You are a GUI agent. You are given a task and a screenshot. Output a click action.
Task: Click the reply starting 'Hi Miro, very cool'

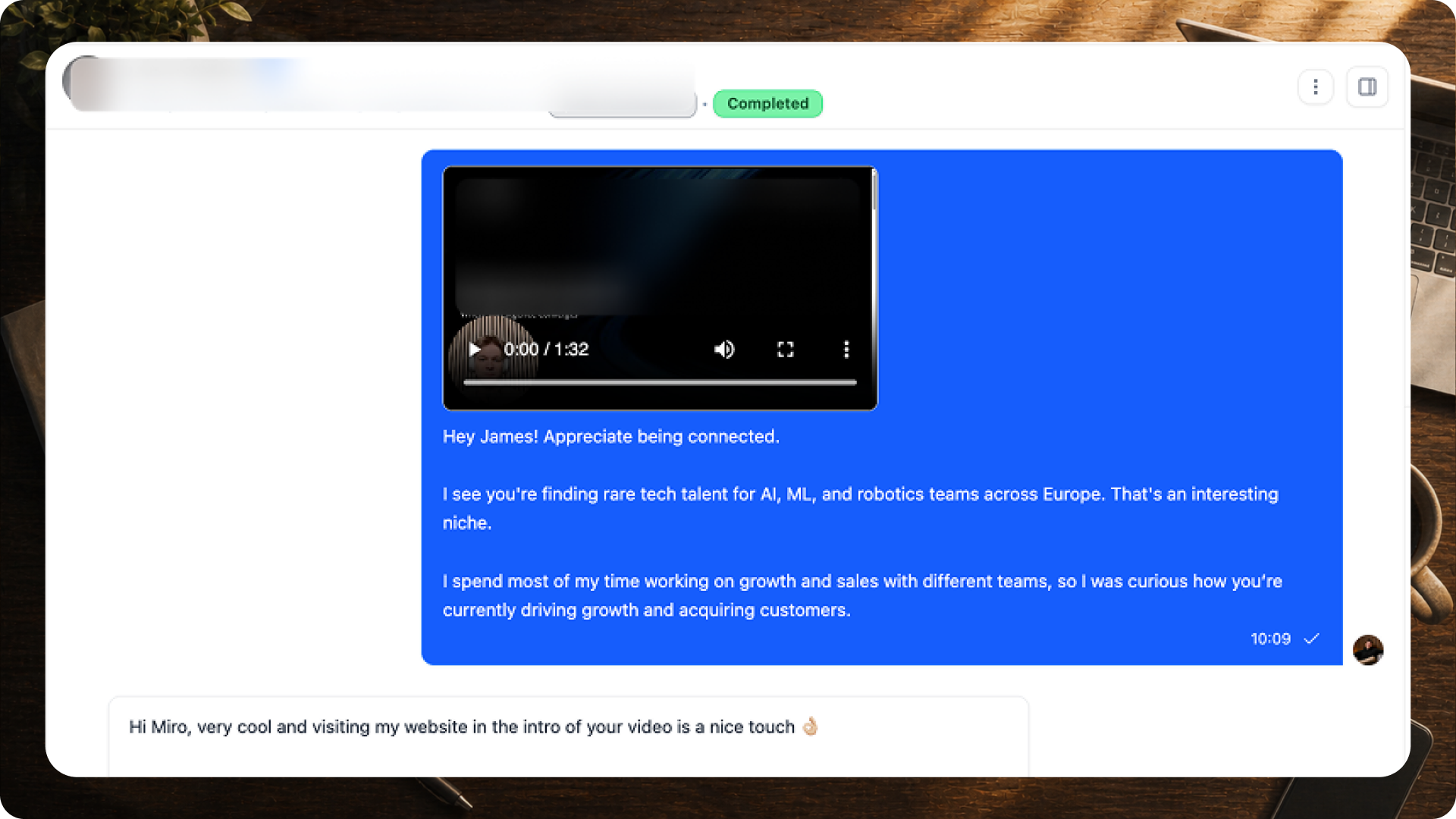point(474,726)
